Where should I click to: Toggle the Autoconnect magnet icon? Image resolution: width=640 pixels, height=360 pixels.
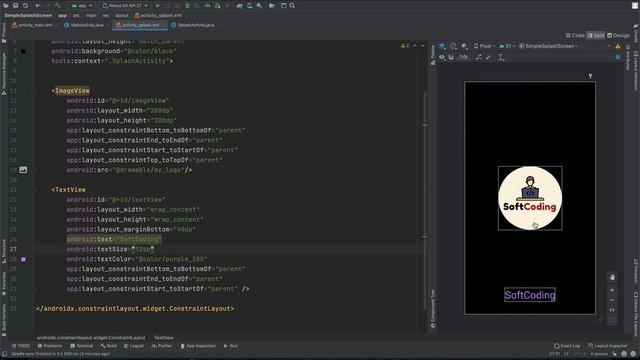(x=451, y=58)
